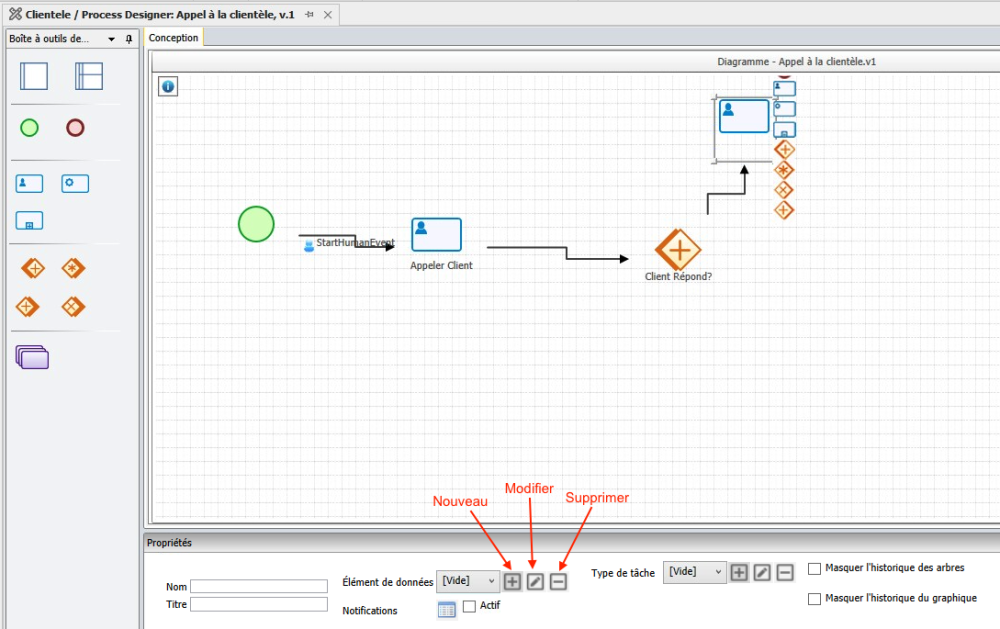
Task: Choose the Human task tool in toolbox
Action: (29, 184)
